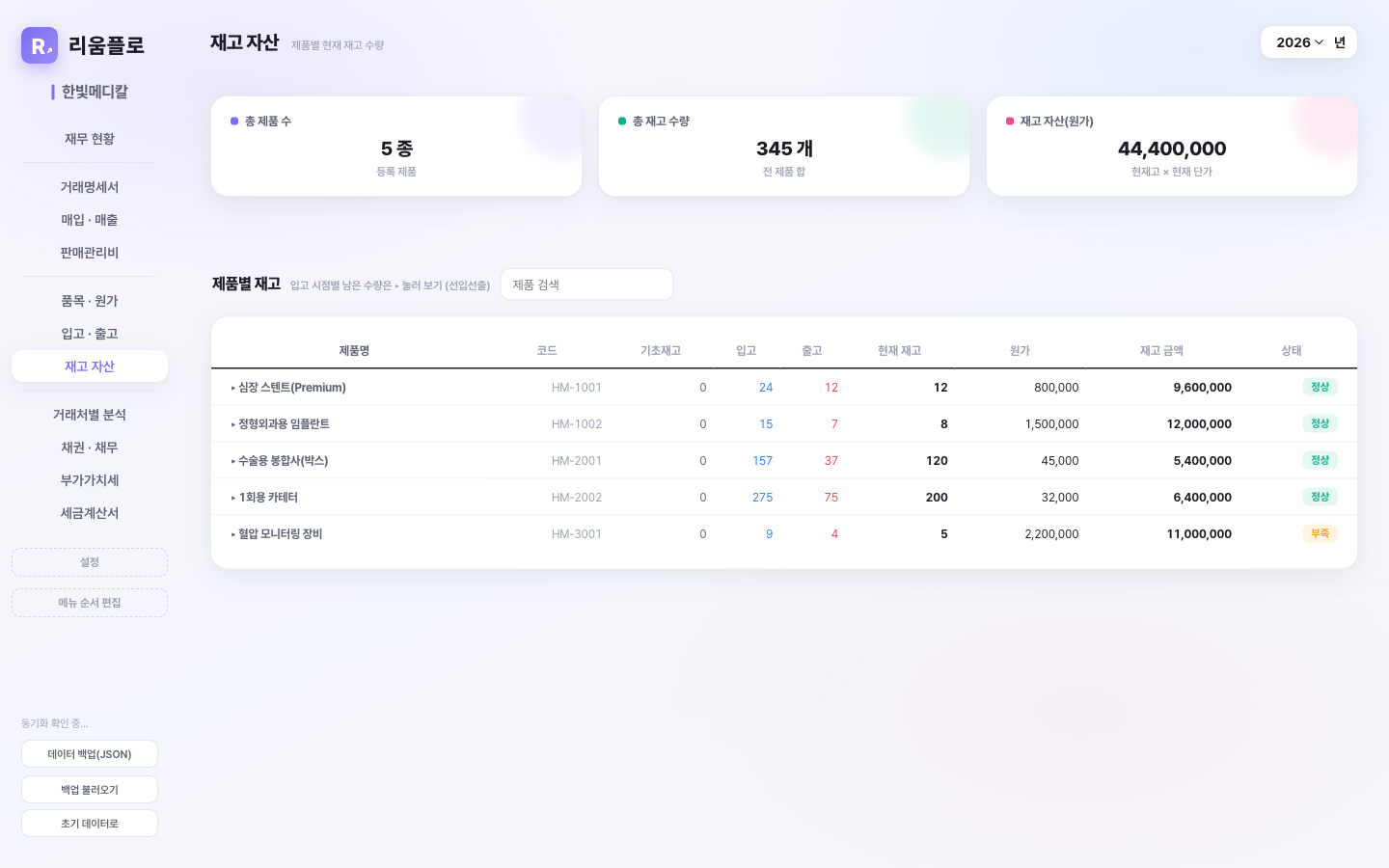This screenshot has width=1389, height=868.
Task: Open the 매입 · 매출 menu item
Action: (90, 220)
